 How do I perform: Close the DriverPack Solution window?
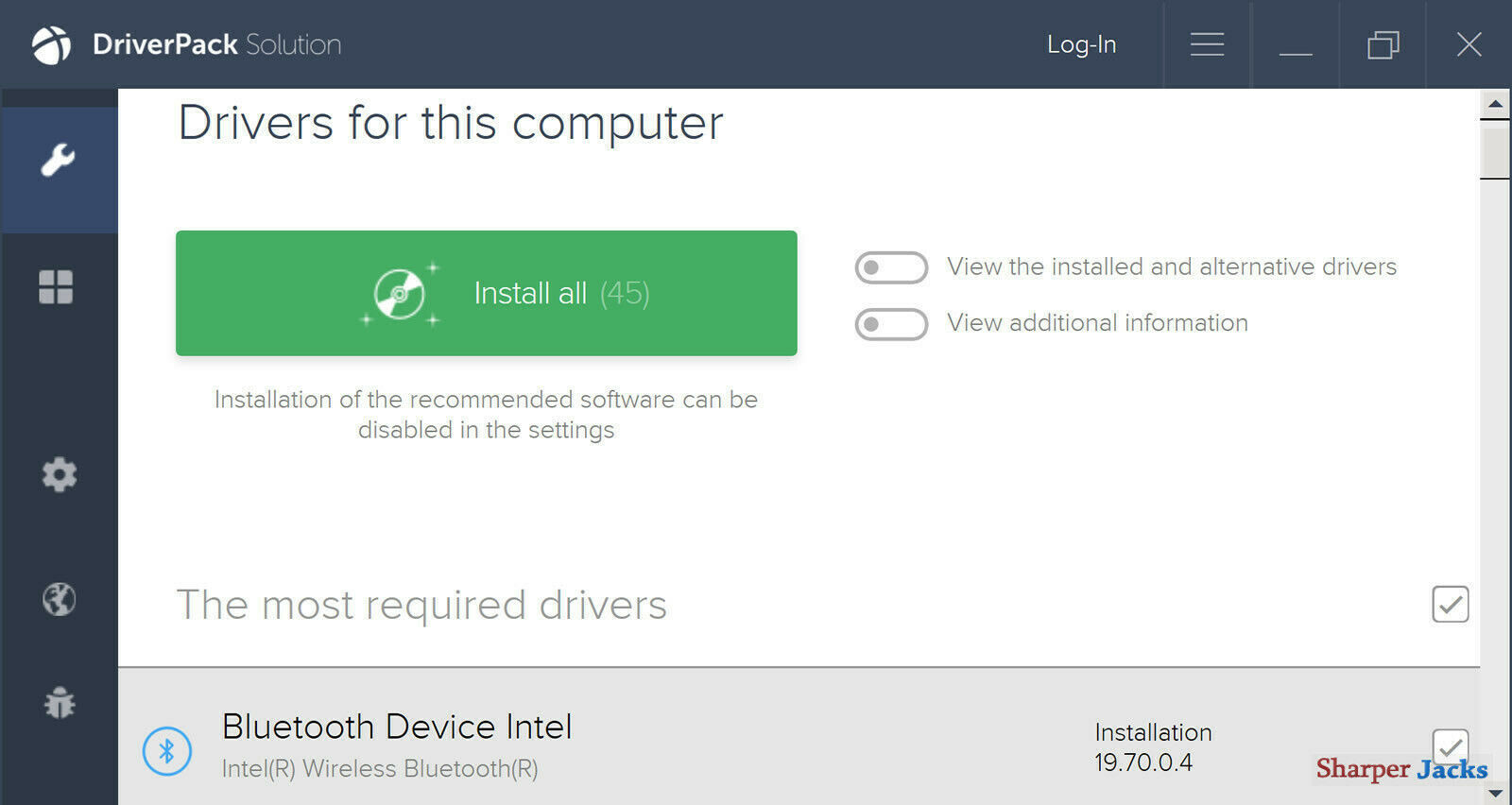1469,44
